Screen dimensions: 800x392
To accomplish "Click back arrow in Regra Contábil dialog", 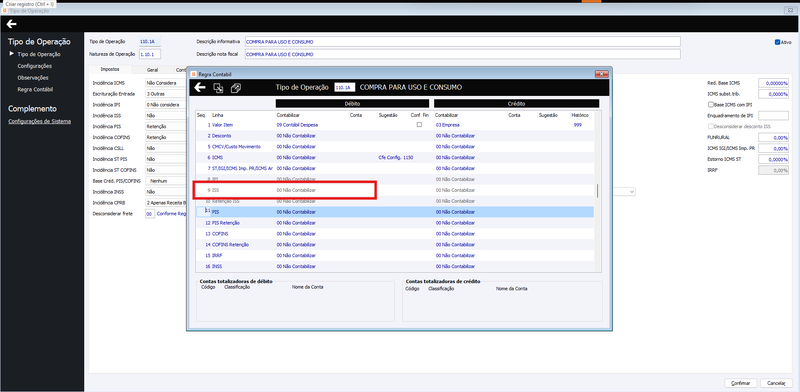I will pyautogui.click(x=199, y=87).
